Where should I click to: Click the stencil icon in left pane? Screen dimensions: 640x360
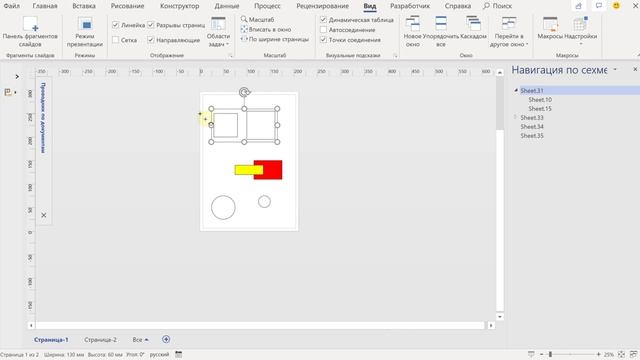[x=8, y=92]
